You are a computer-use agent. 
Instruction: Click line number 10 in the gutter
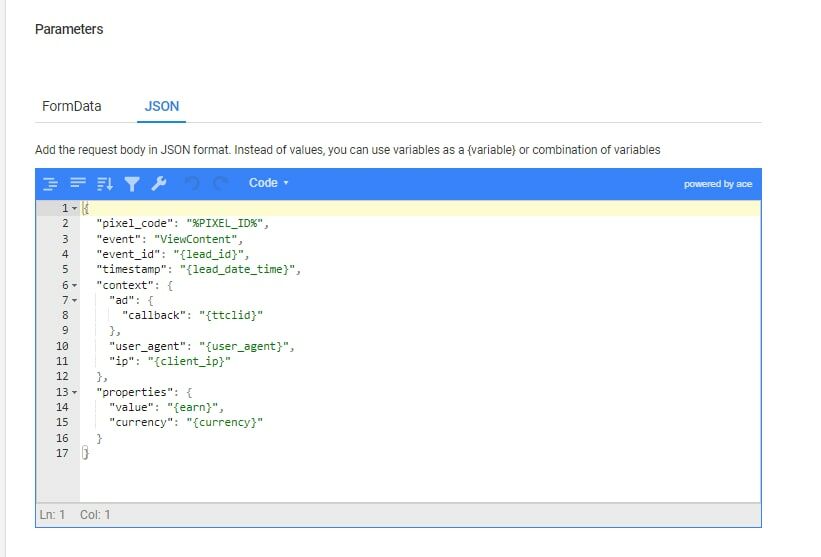point(62,346)
